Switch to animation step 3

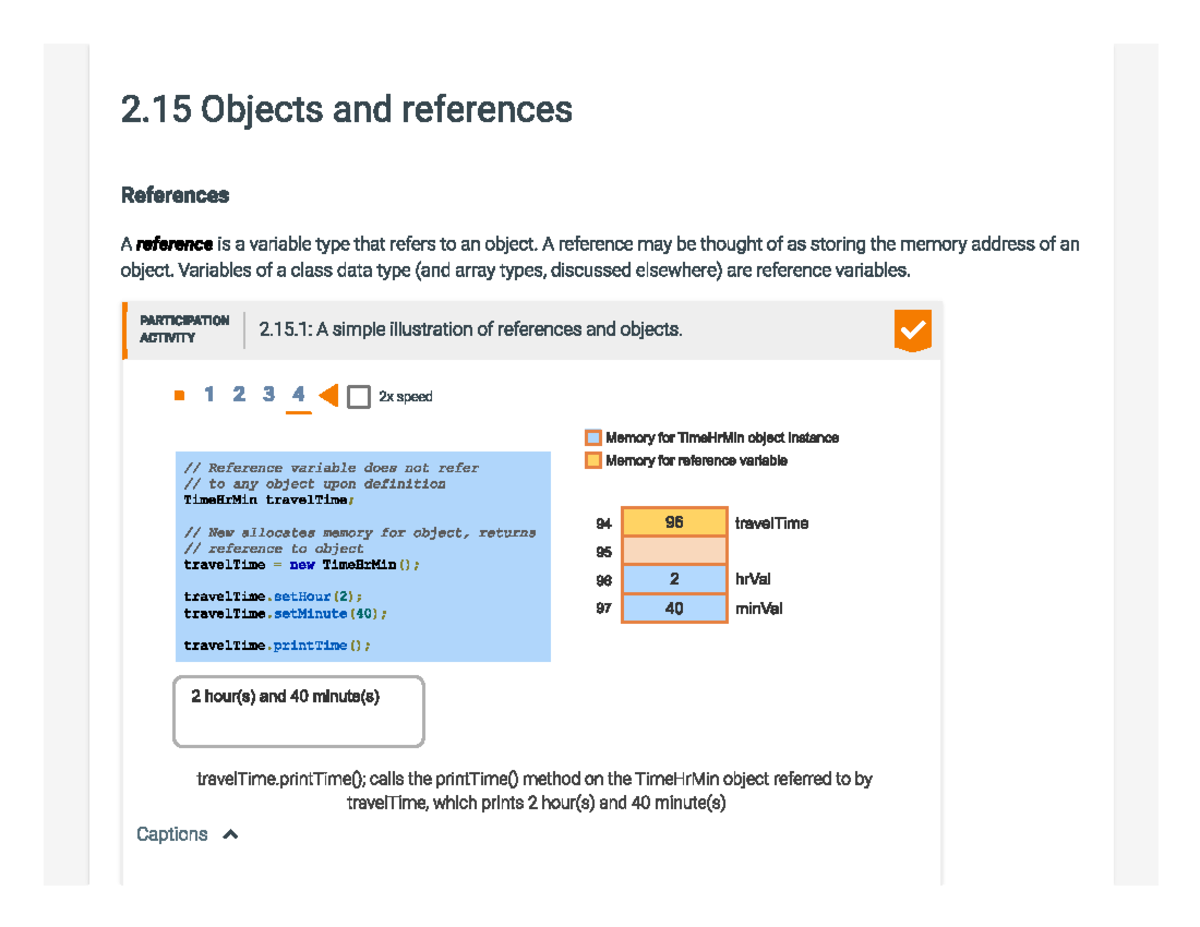pyautogui.click(x=268, y=394)
